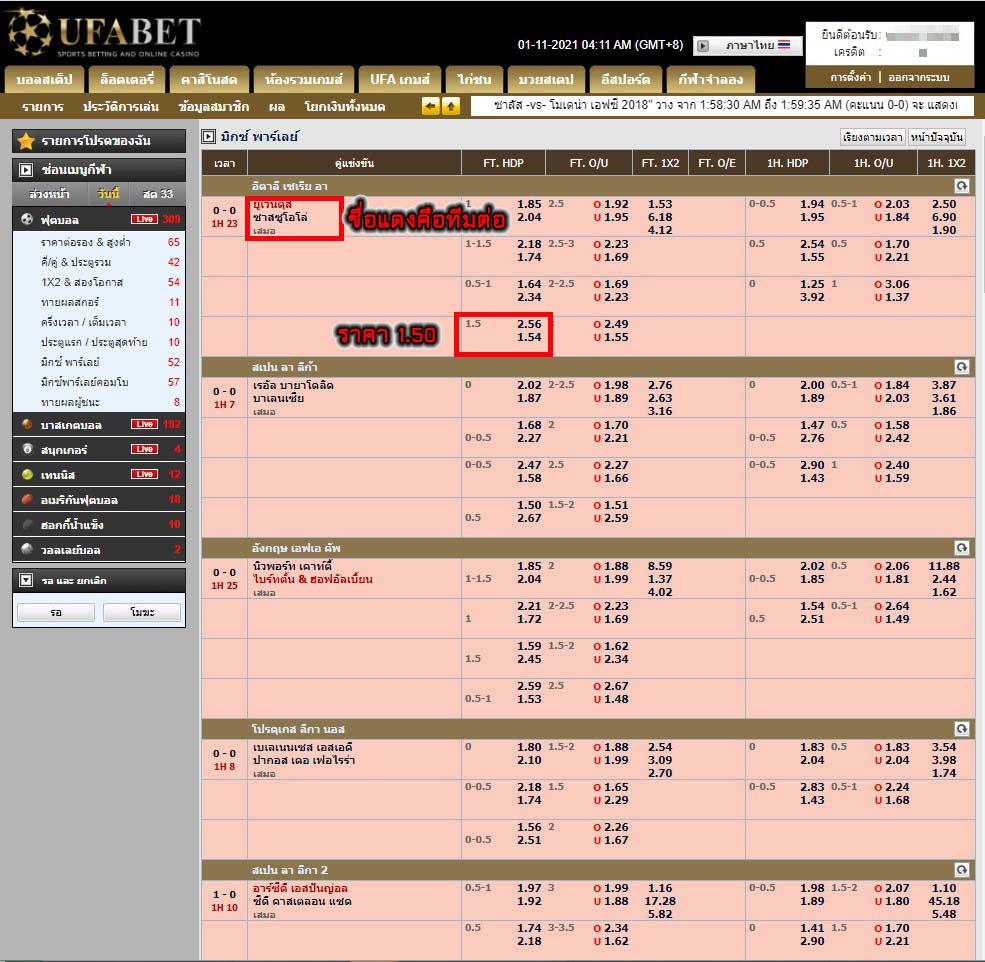The height and width of the screenshot is (962, 985).
Task: Open the รายการ menu item
Action: tap(43, 107)
